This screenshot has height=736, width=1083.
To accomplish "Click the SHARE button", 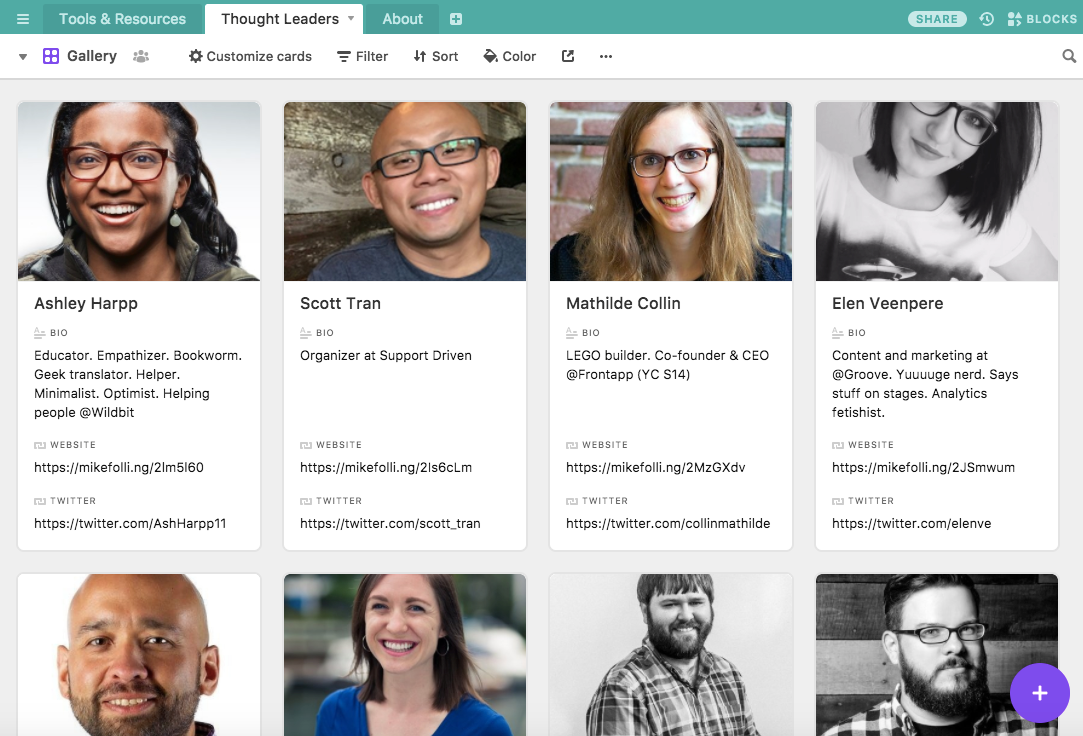I will pos(936,18).
